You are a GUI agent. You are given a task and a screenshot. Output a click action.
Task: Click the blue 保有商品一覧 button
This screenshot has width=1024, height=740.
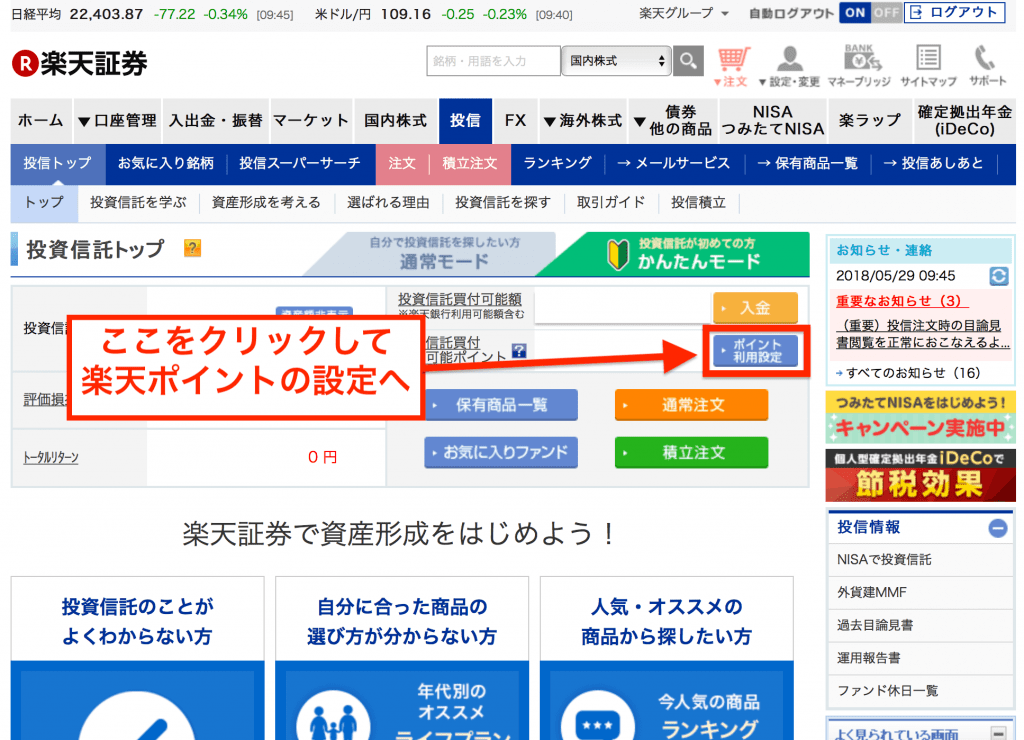501,406
